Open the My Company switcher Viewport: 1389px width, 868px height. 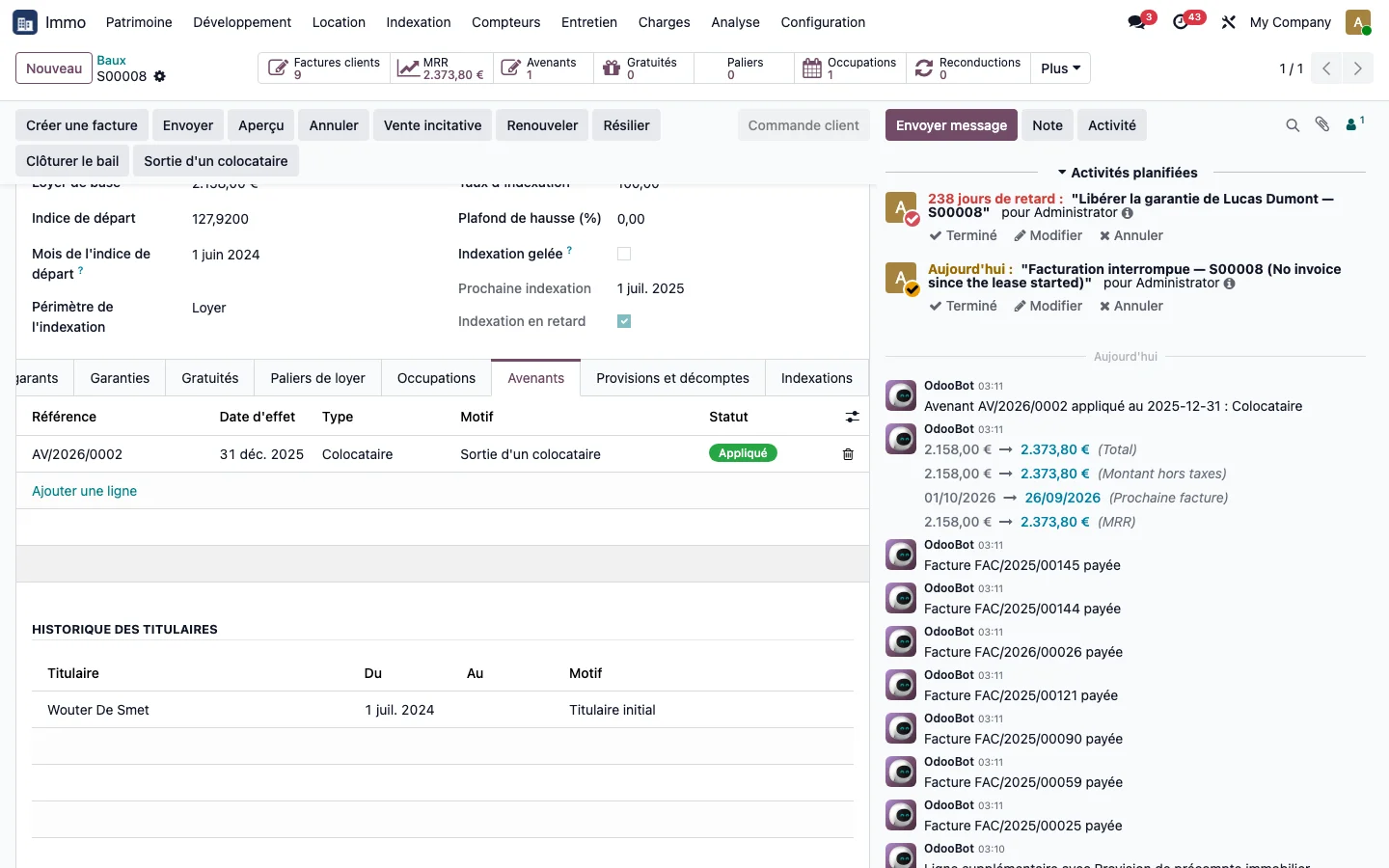click(x=1290, y=22)
